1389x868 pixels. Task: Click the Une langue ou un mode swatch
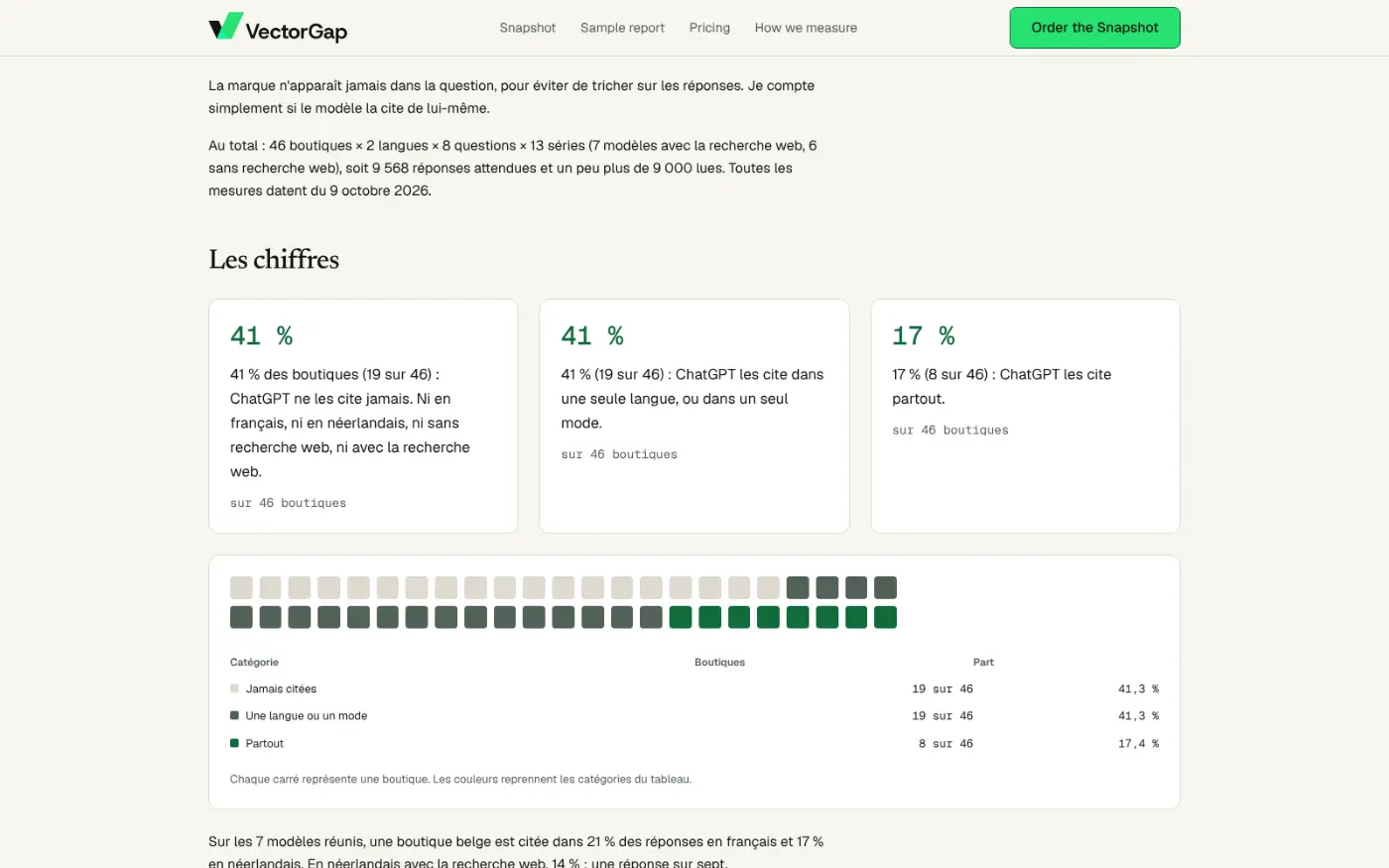coord(234,715)
